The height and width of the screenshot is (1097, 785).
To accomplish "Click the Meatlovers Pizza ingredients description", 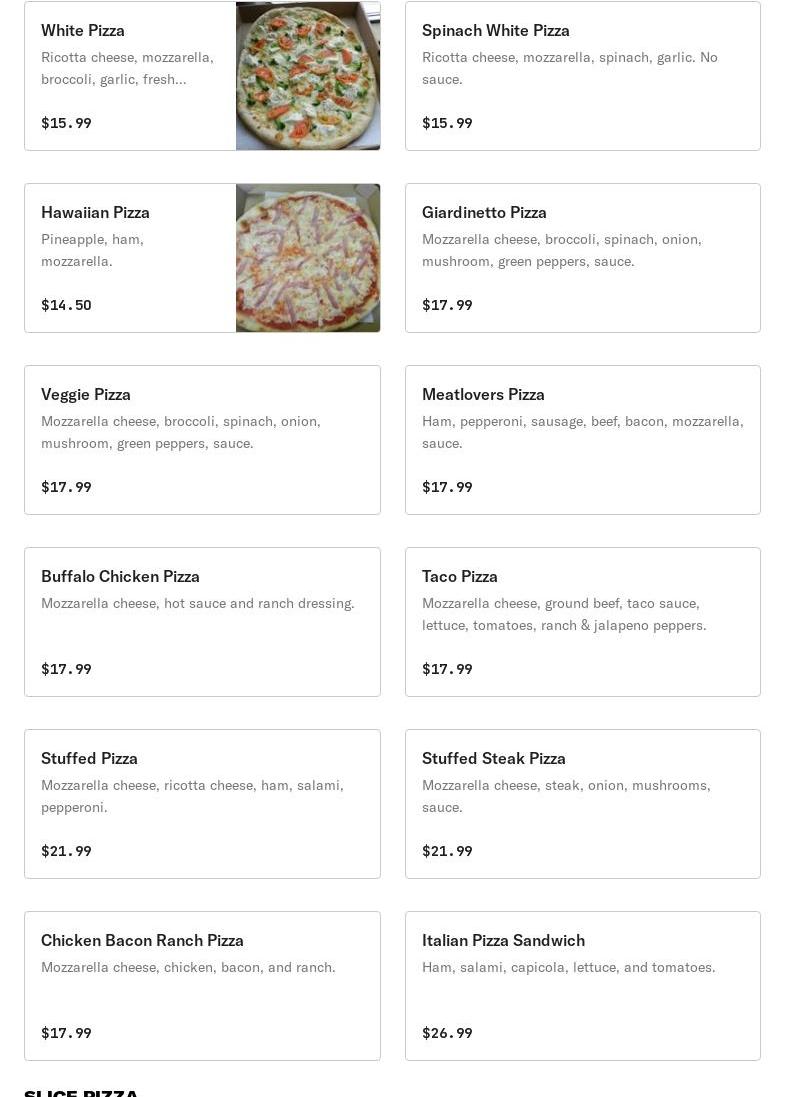I will tap(582, 432).
